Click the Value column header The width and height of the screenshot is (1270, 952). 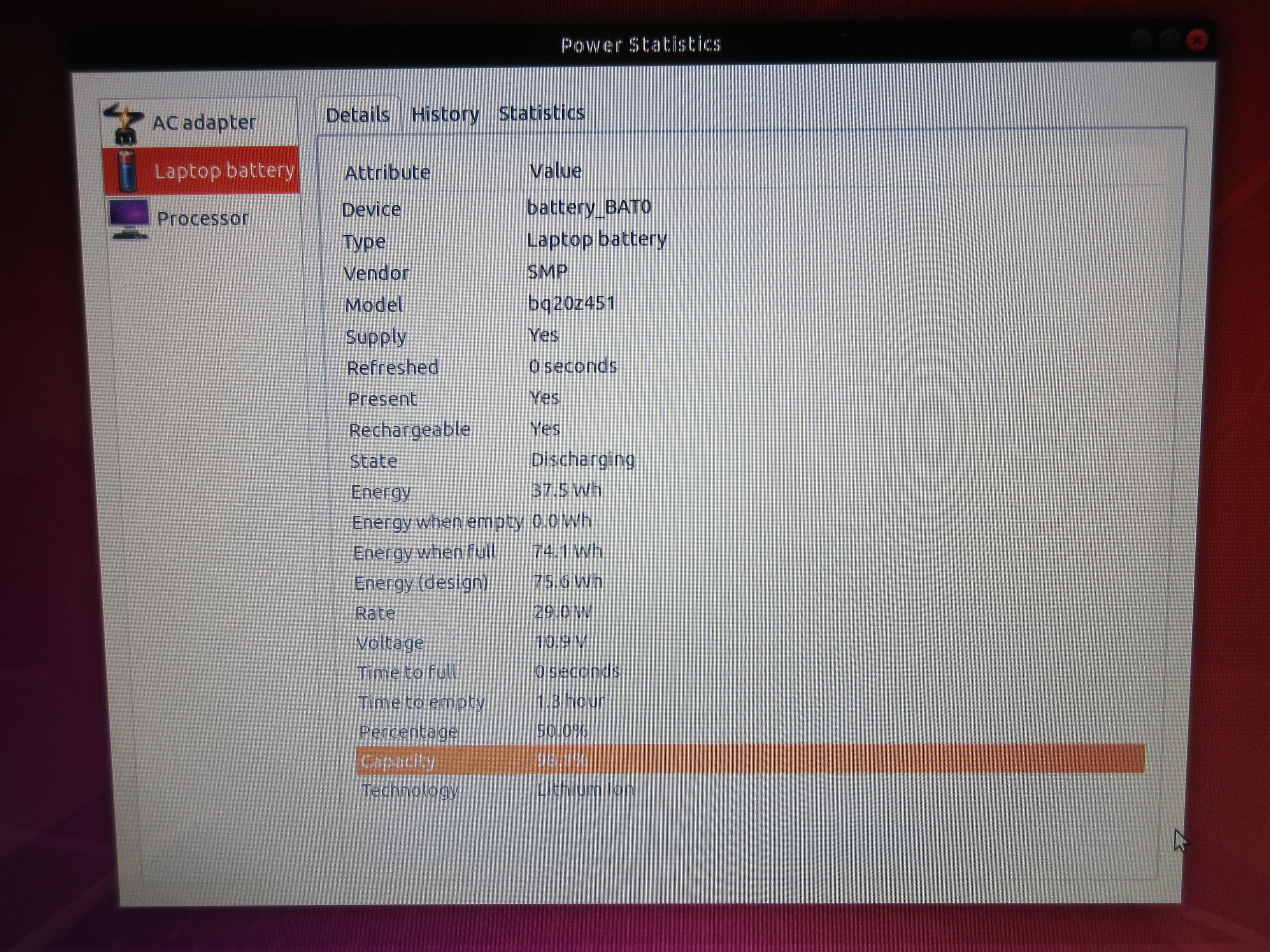(x=555, y=170)
